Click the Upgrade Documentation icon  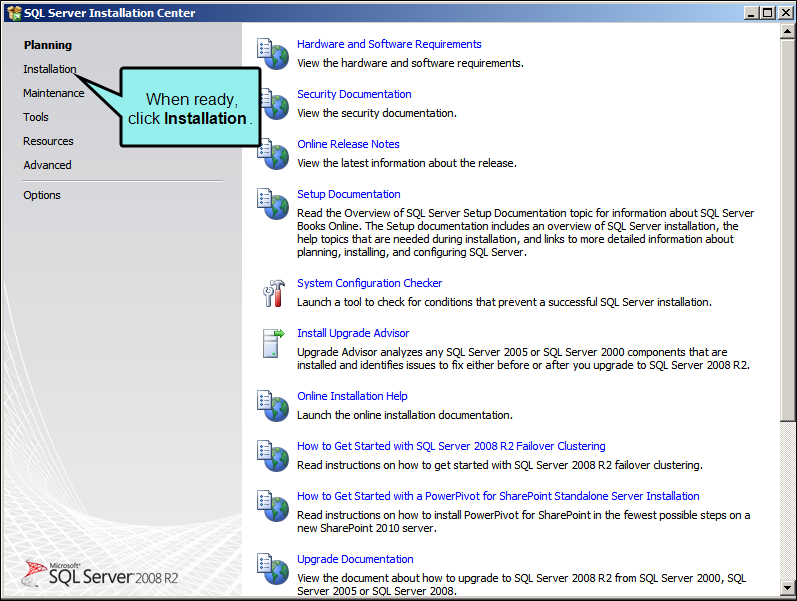tap(273, 568)
